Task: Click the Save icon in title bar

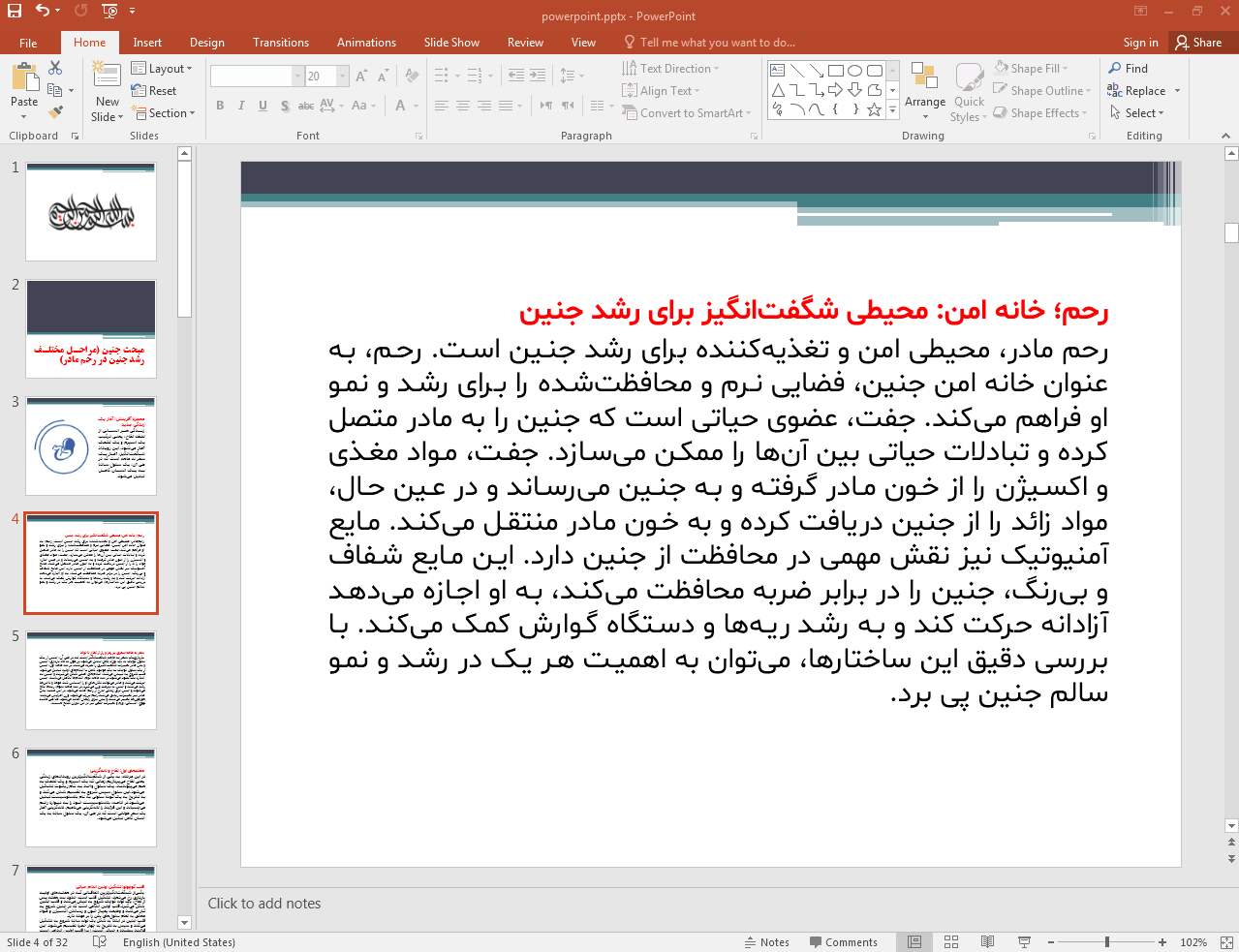Action: [x=15, y=11]
